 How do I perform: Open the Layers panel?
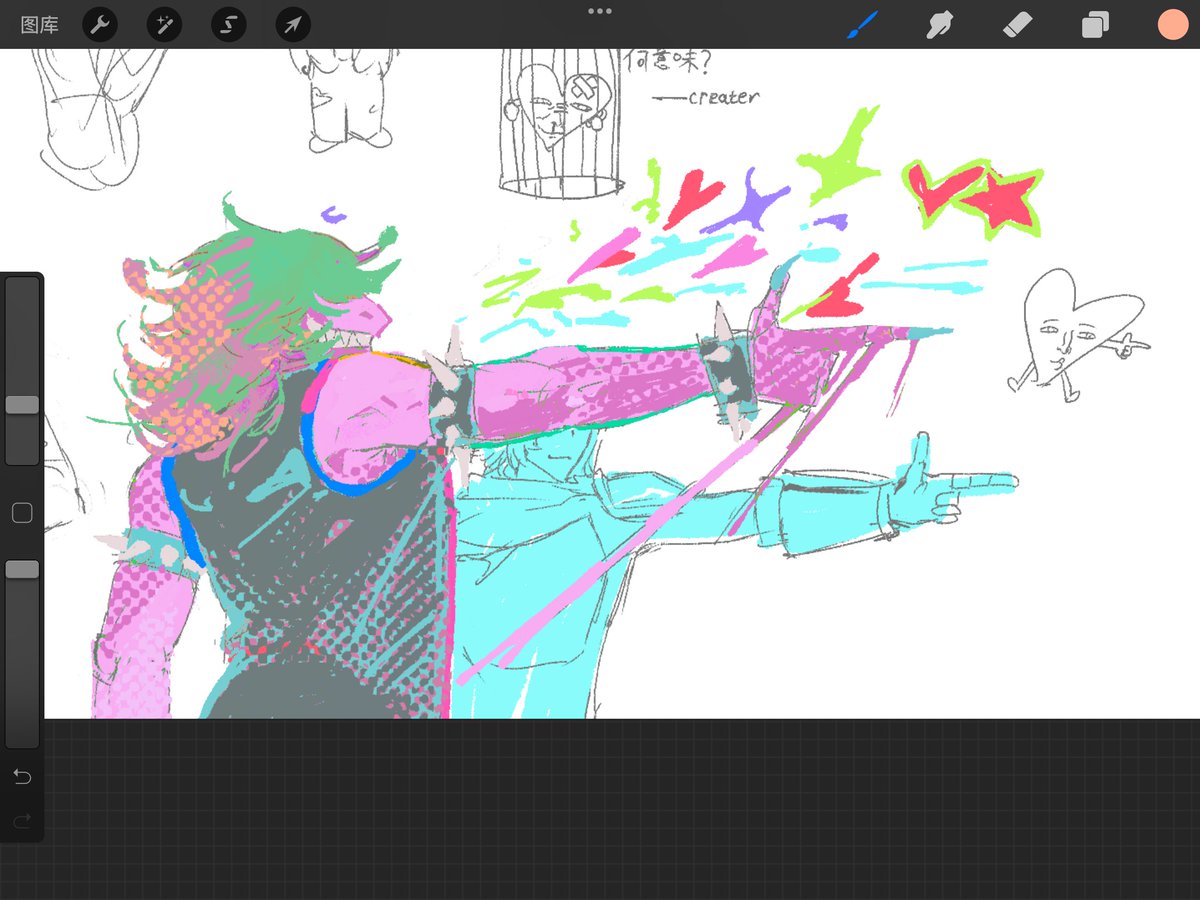point(1095,25)
